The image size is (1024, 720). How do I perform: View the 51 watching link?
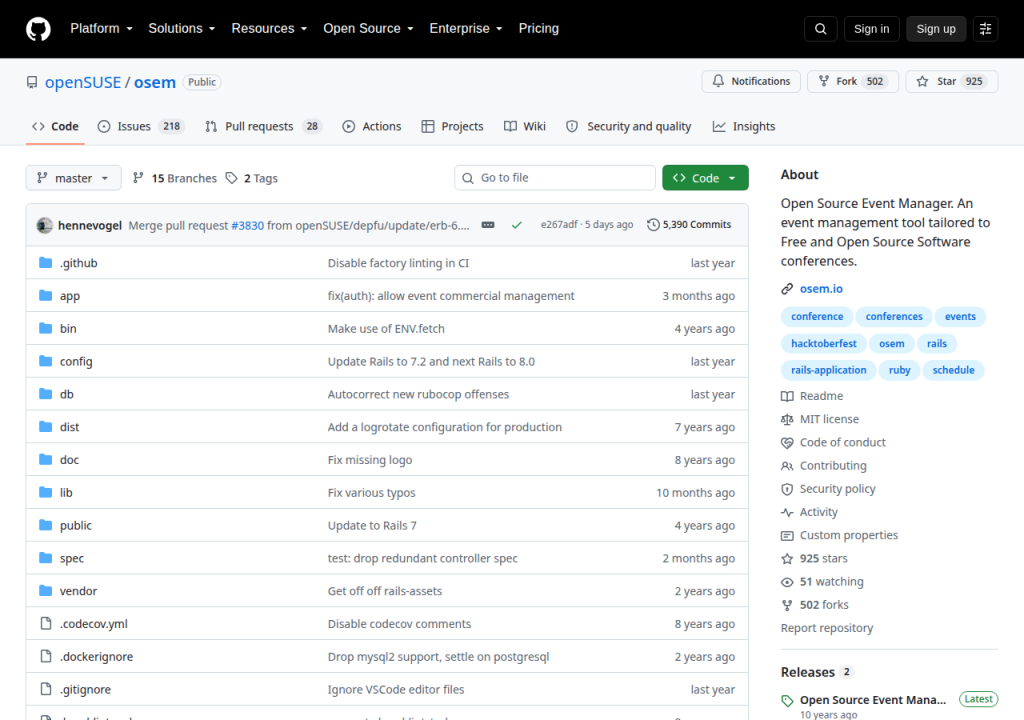click(x=823, y=581)
